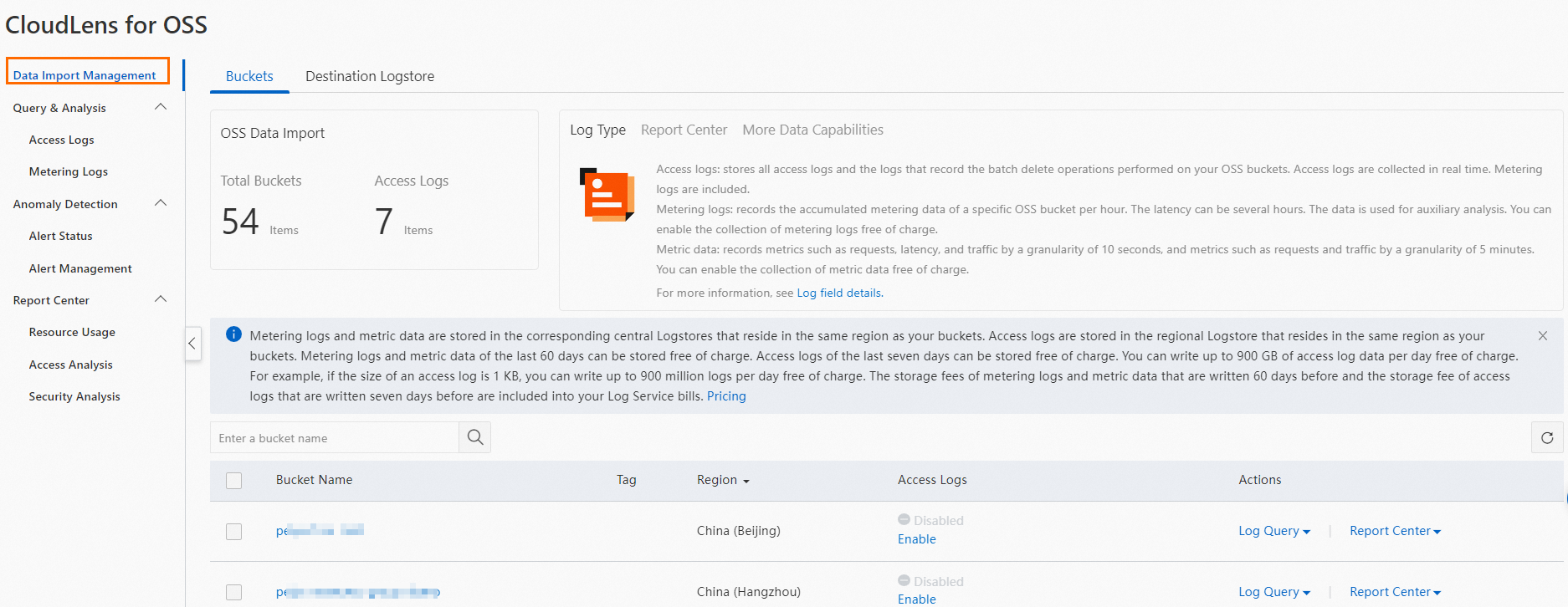
Task: Switch to the Destination Logstore tab
Action: pos(370,76)
